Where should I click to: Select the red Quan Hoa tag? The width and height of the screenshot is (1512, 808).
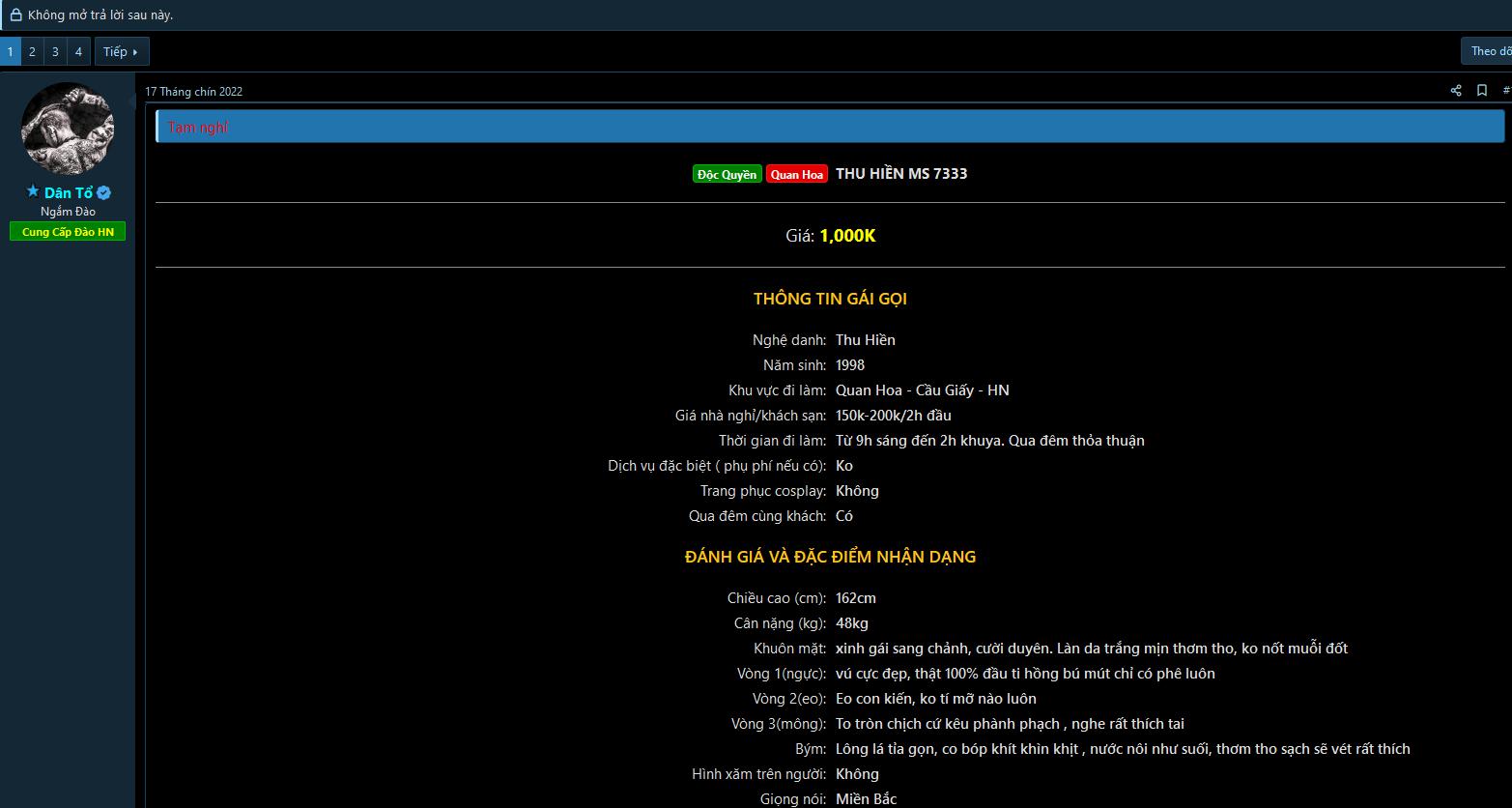click(x=797, y=174)
